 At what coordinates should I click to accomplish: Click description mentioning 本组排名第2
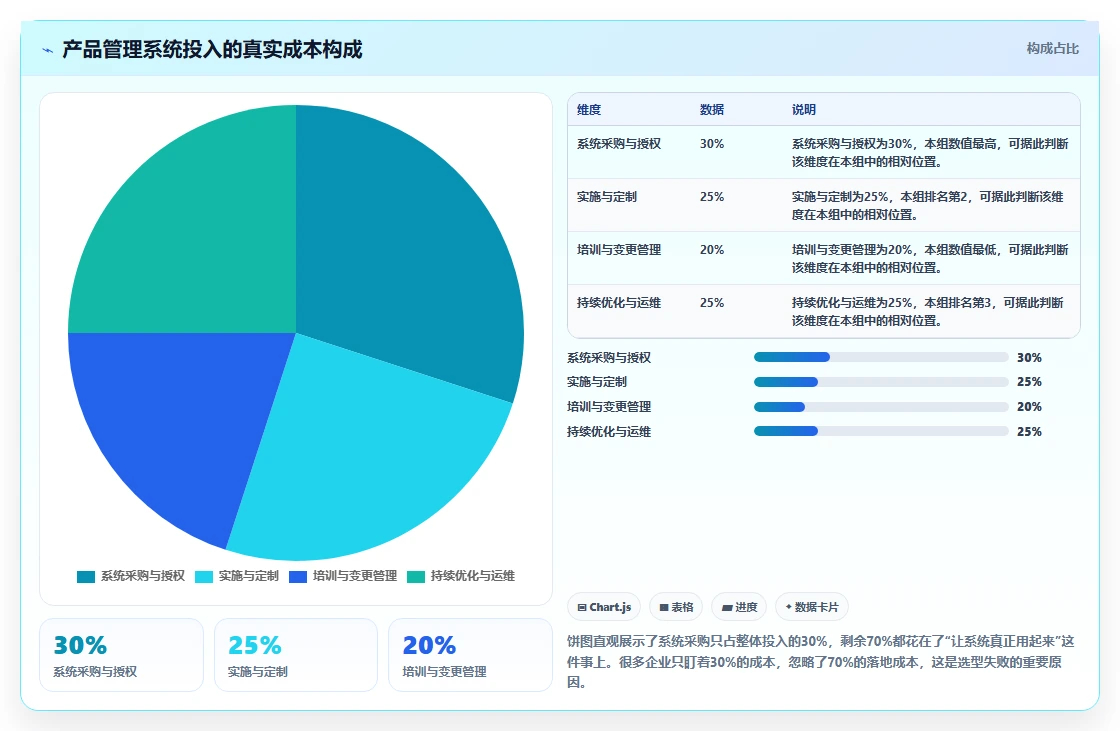pos(928,205)
